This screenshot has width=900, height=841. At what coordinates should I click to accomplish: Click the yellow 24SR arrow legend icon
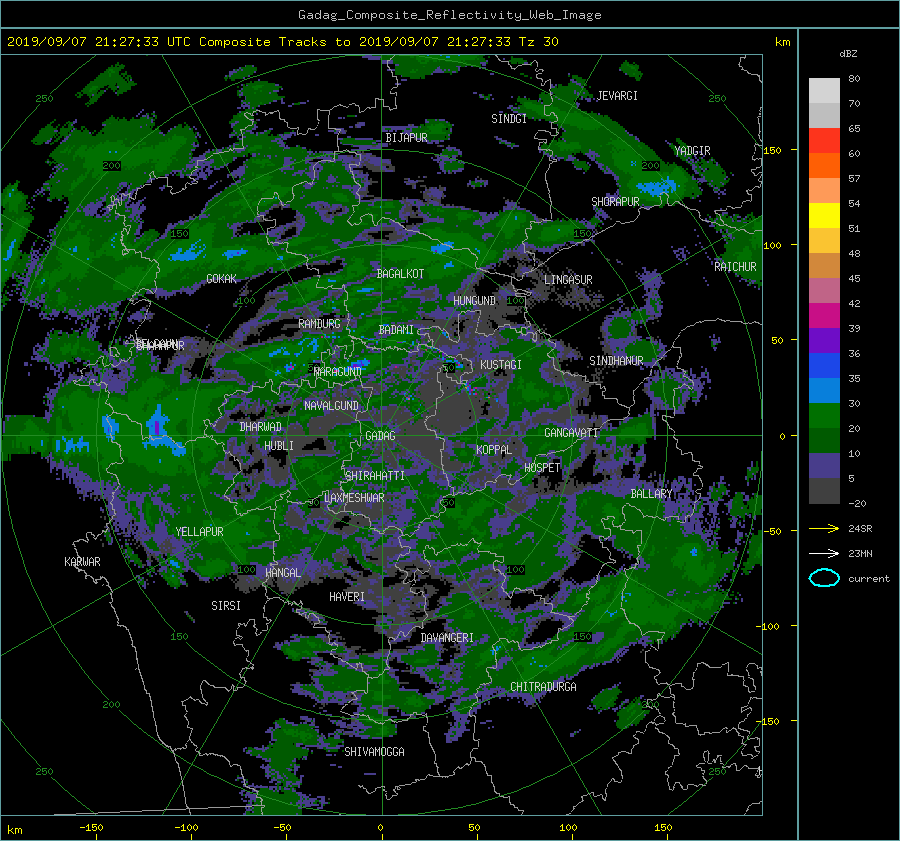pos(824,528)
